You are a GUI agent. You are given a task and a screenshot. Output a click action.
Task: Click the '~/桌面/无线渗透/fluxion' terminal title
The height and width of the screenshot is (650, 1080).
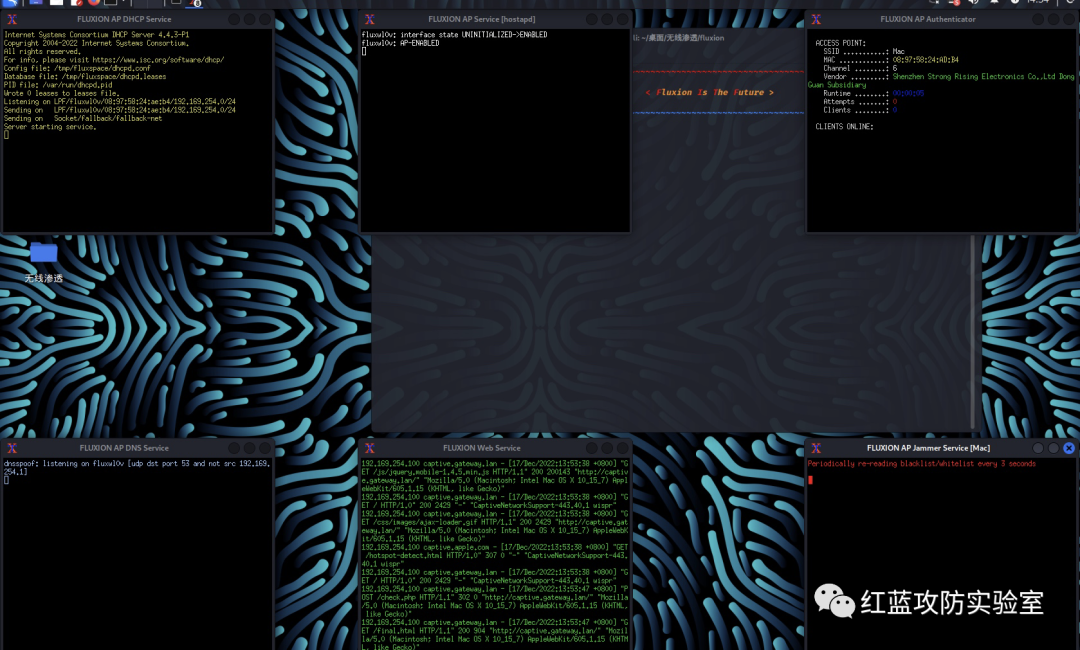click(x=682, y=38)
